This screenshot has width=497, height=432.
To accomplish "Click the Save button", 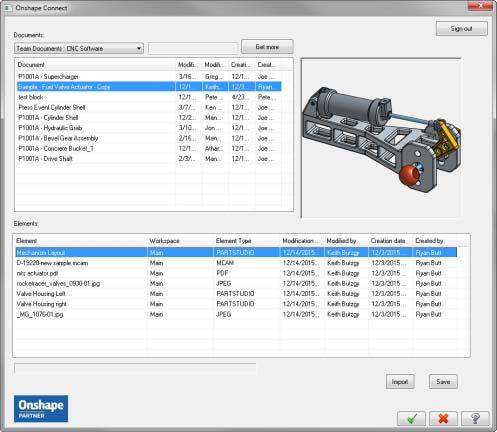I will click(x=443, y=382).
